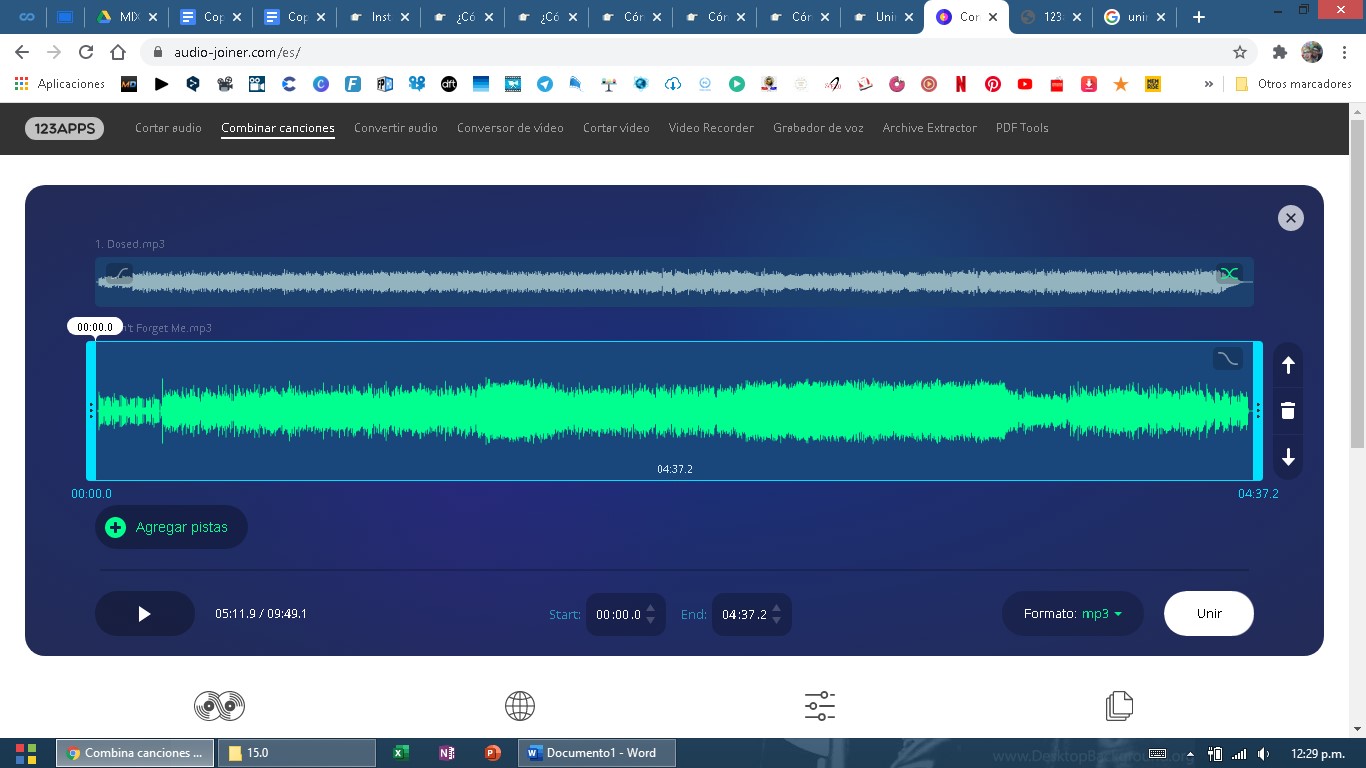
Task: Show hidden bookmarks with the chevron arrows
Action: pyautogui.click(x=1209, y=83)
